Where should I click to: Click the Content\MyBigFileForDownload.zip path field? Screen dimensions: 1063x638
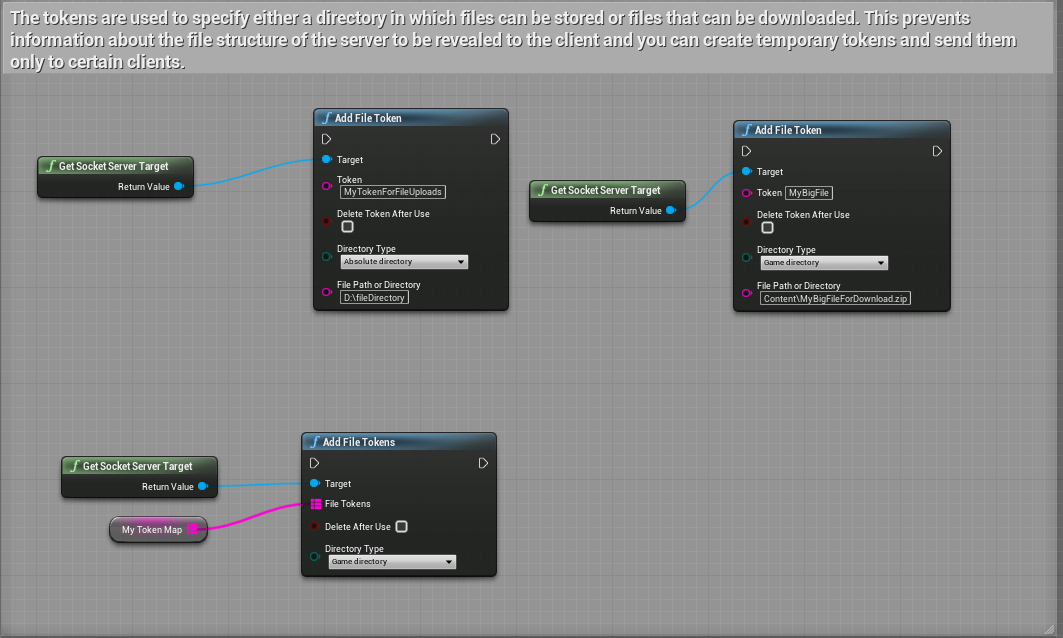(835, 298)
